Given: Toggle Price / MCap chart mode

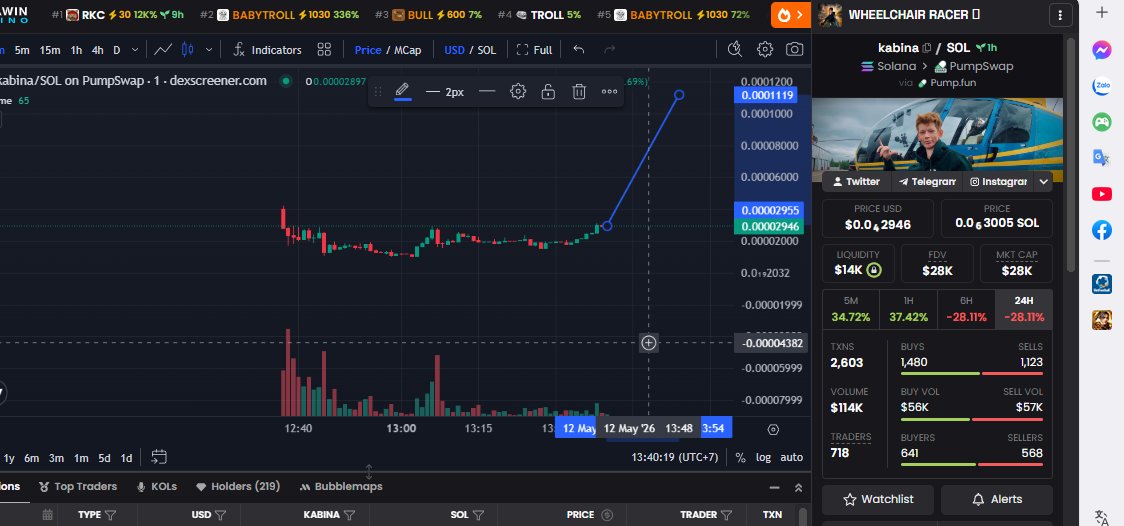Looking at the screenshot, I should tap(388, 49).
